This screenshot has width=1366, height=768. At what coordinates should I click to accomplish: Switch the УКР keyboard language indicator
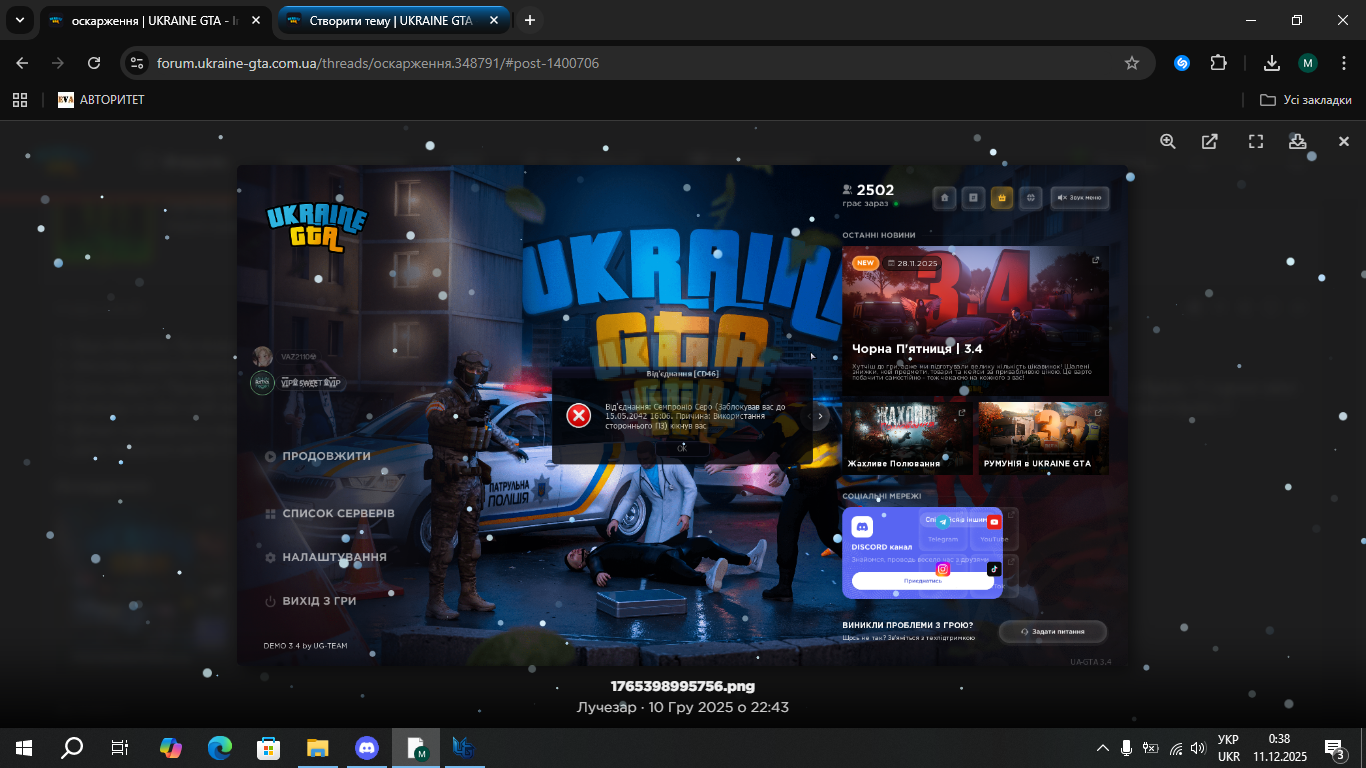(x=1229, y=748)
